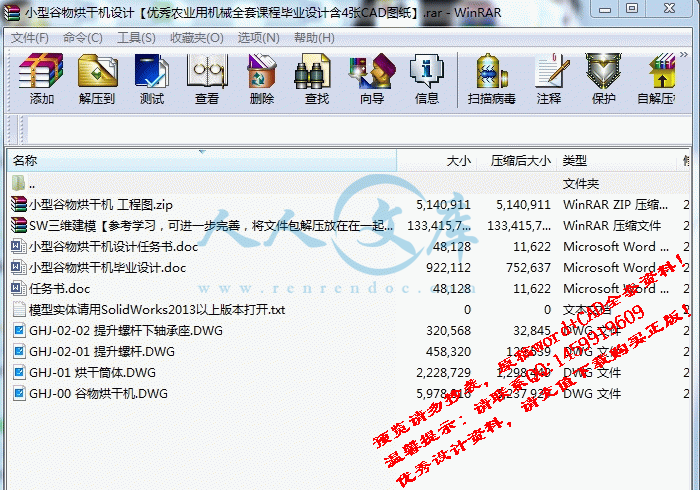Open the 注释 (Comment) tool
This screenshot has width=700, height=490.
[x=552, y=71]
